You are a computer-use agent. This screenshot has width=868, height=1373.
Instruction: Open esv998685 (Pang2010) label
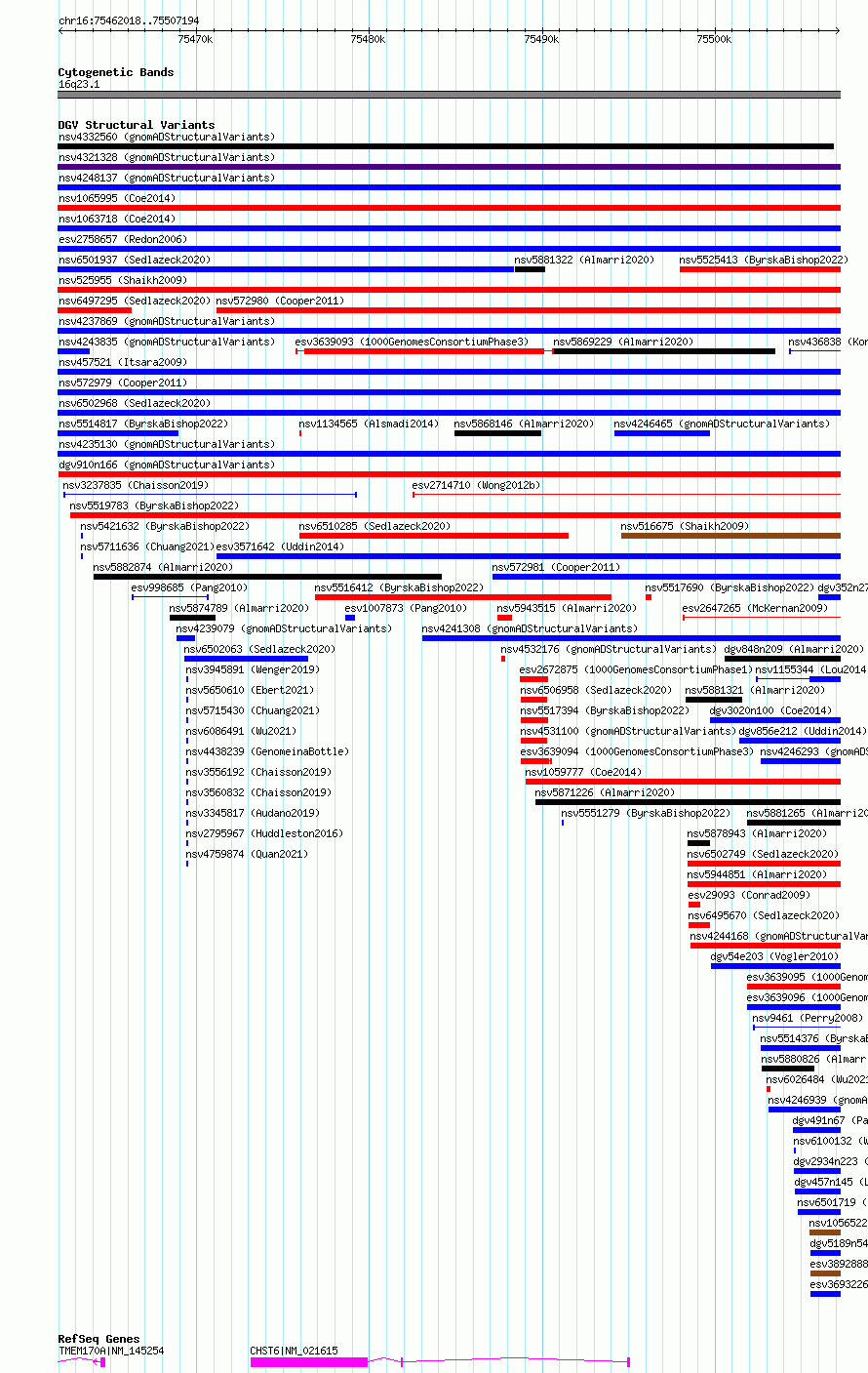point(190,587)
